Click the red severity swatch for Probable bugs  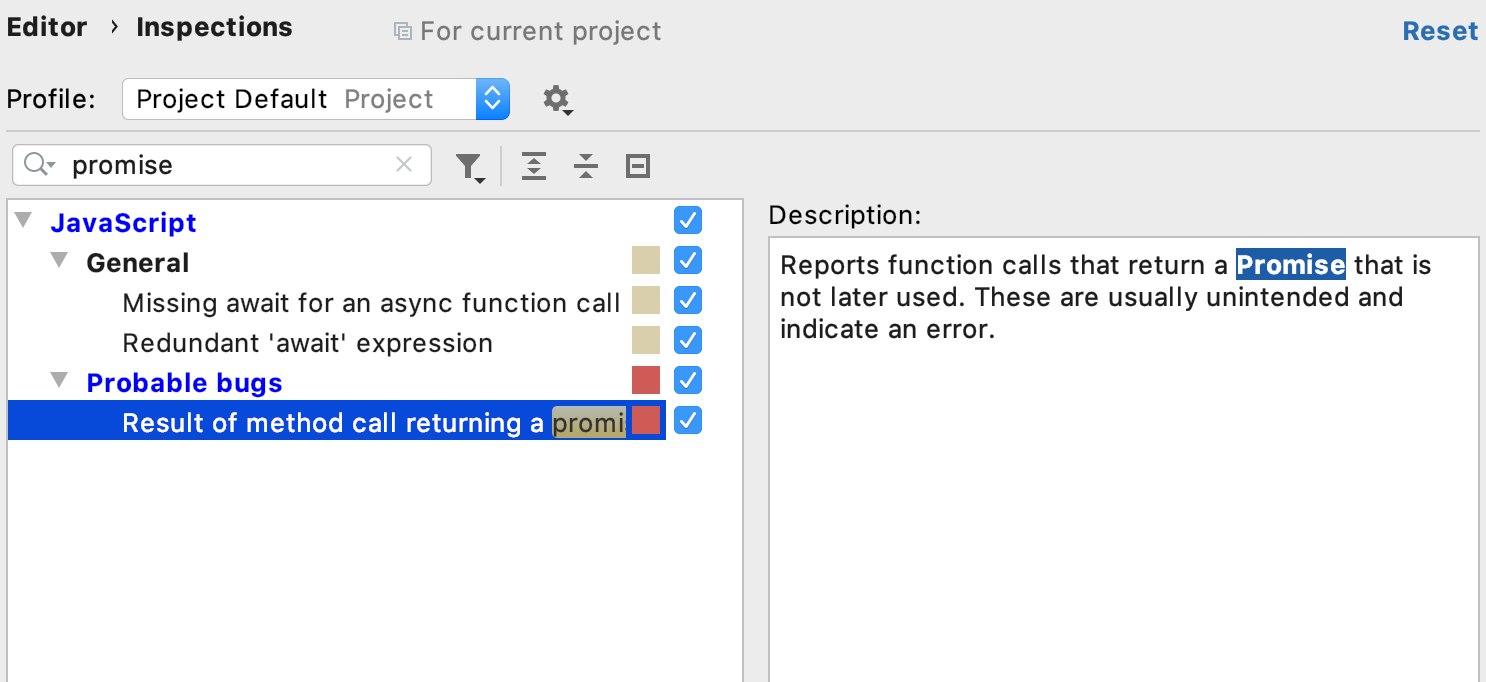pyautogui.click(x=646, y=381)
